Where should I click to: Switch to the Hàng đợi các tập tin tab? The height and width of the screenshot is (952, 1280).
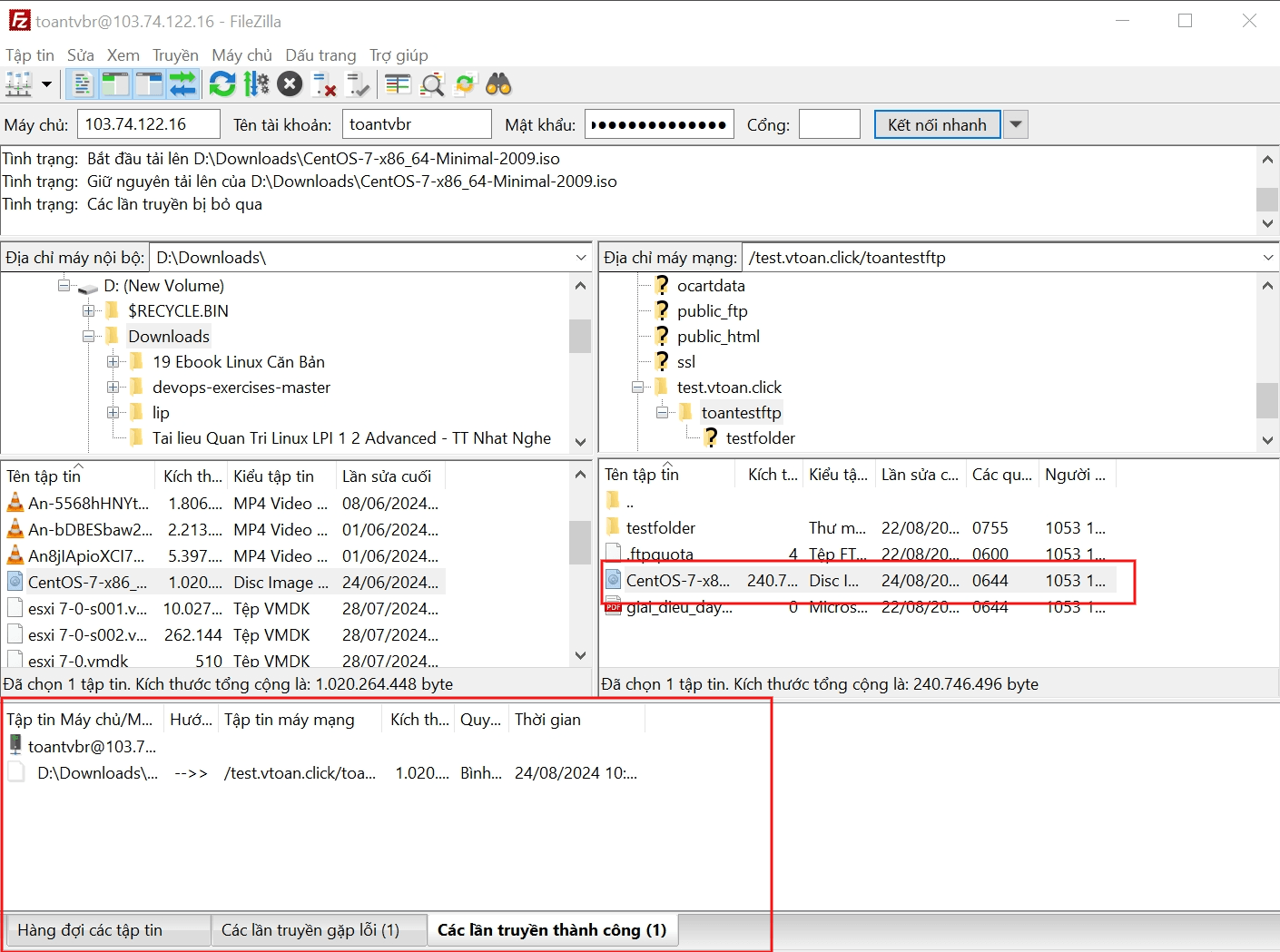[107, 929]
